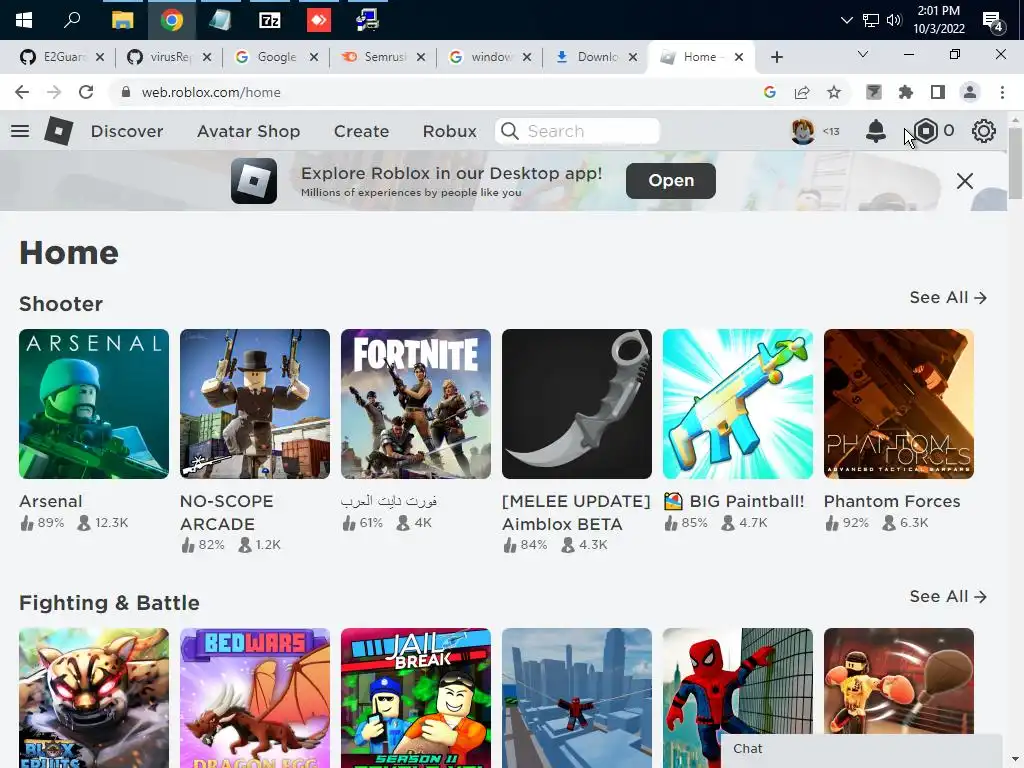Open the user avatar profile
The image size is (1024, 768).
[803, 131]
